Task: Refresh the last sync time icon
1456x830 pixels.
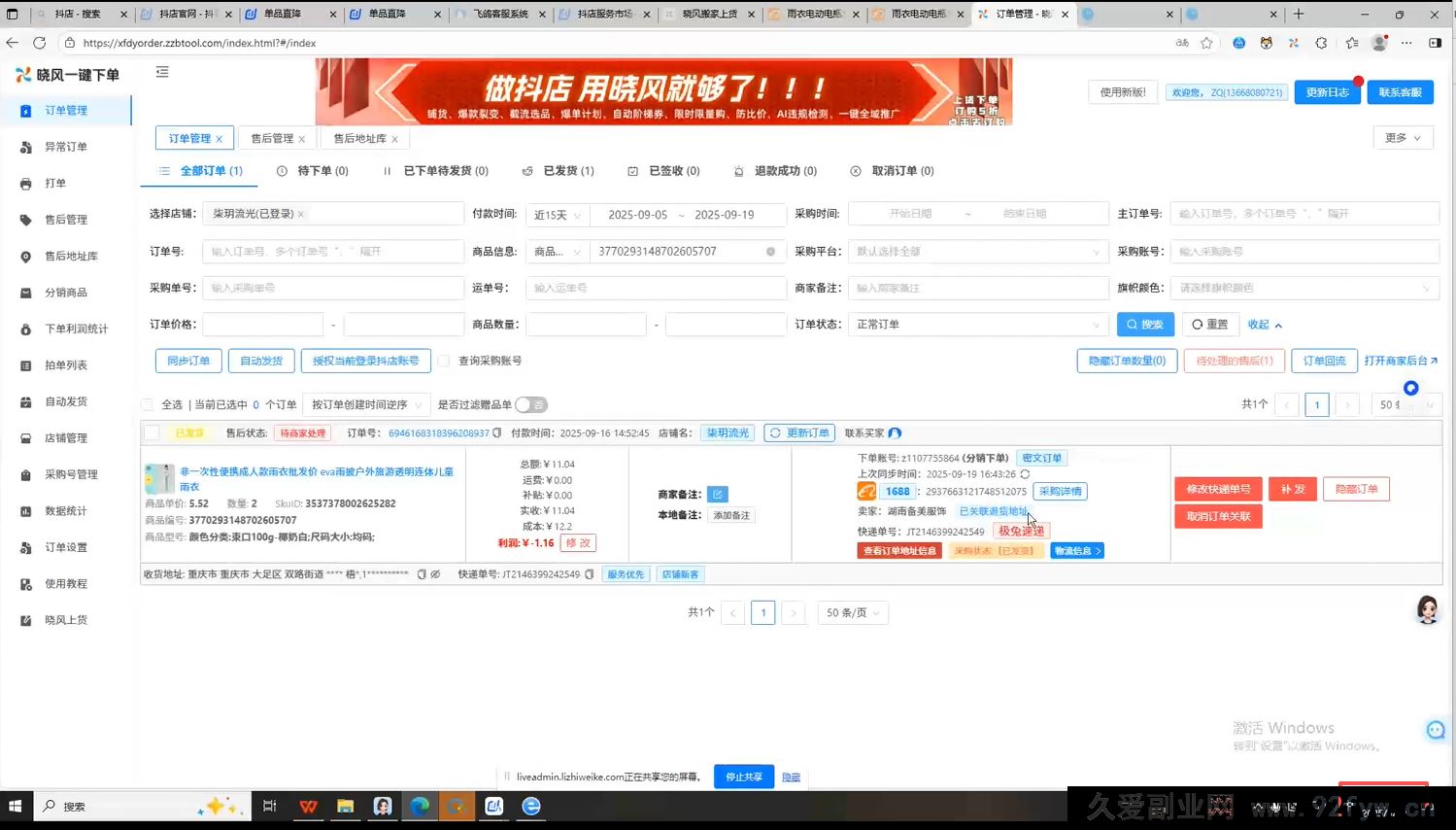Action: click(x=1025, y=474)
